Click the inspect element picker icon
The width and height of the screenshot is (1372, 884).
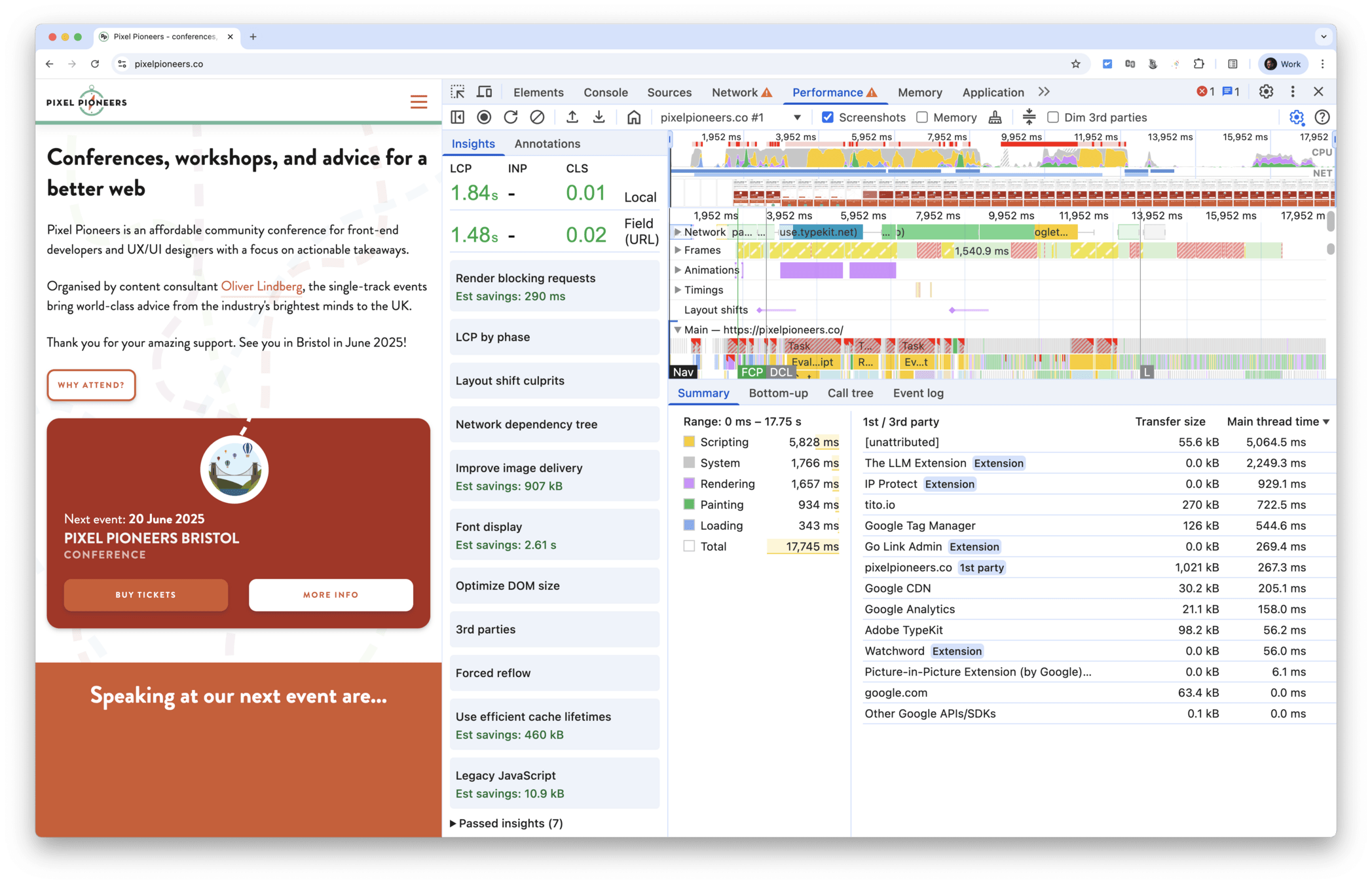click(458, 92)
